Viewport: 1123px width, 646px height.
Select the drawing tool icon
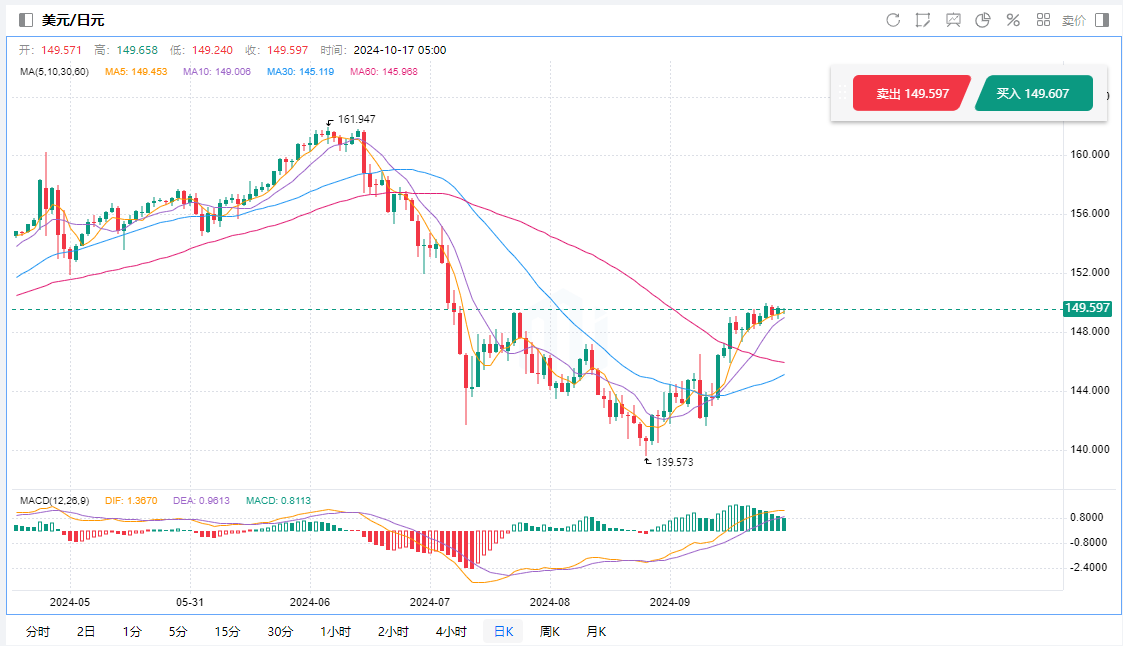coord(923,20)
